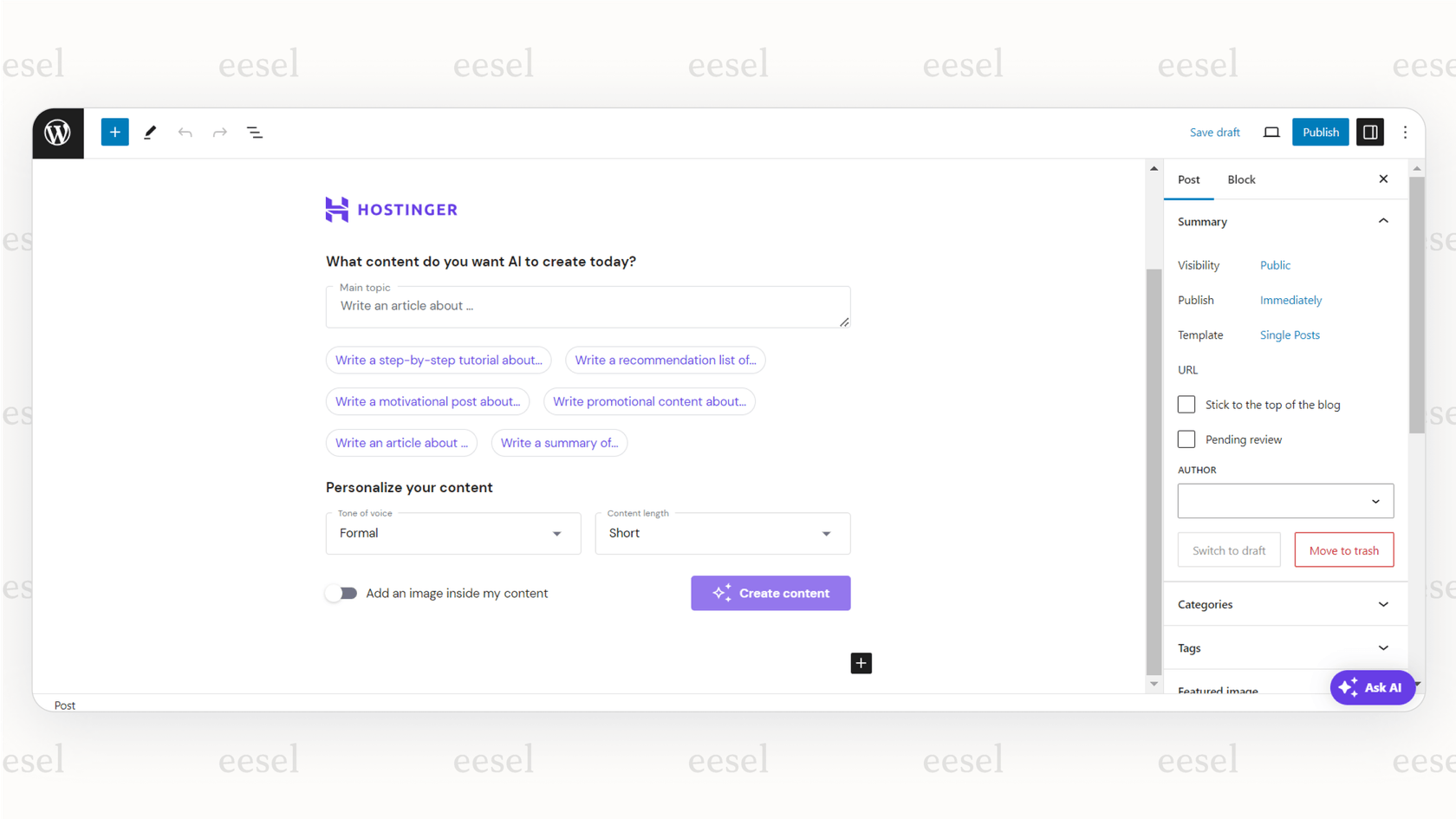
Task: Select the pencil Tools icon
Action: coord(150,133)
